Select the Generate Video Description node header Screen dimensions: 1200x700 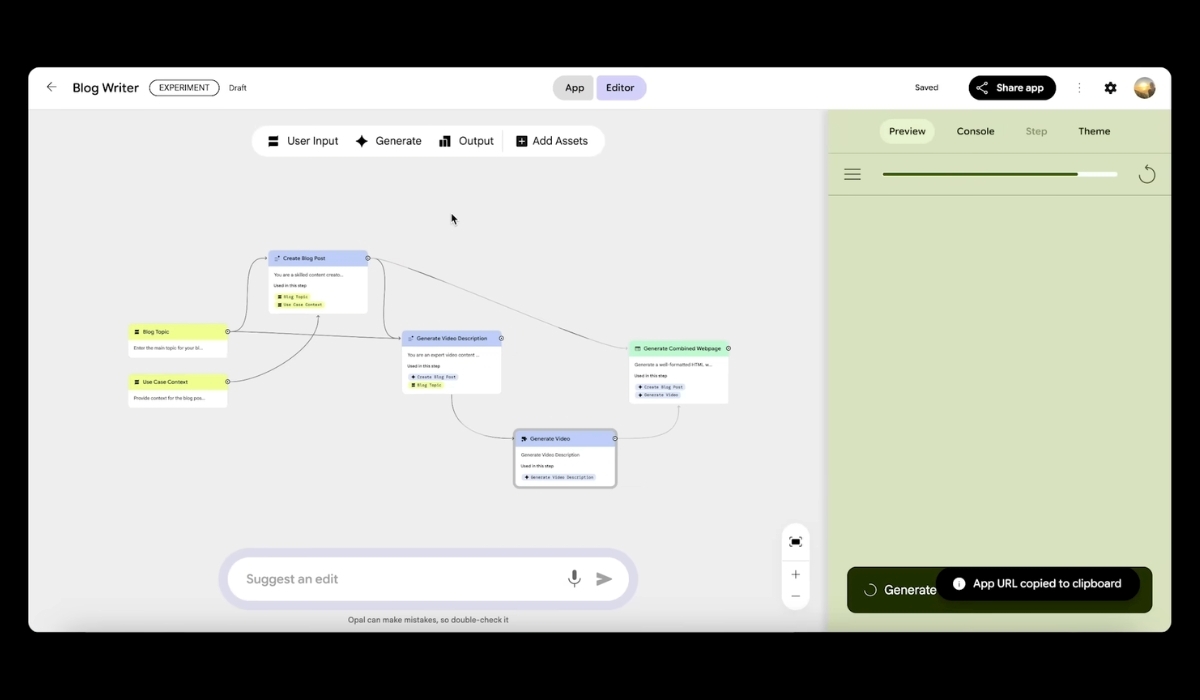coord(452,338)
